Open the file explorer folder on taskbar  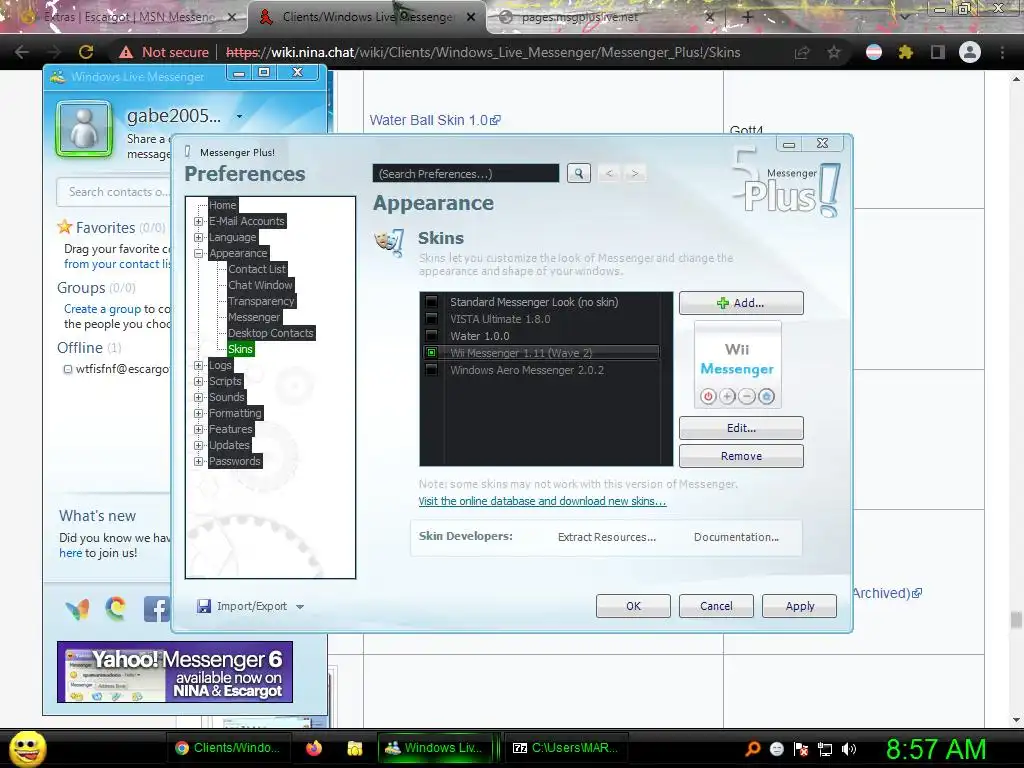pos(355,748)
